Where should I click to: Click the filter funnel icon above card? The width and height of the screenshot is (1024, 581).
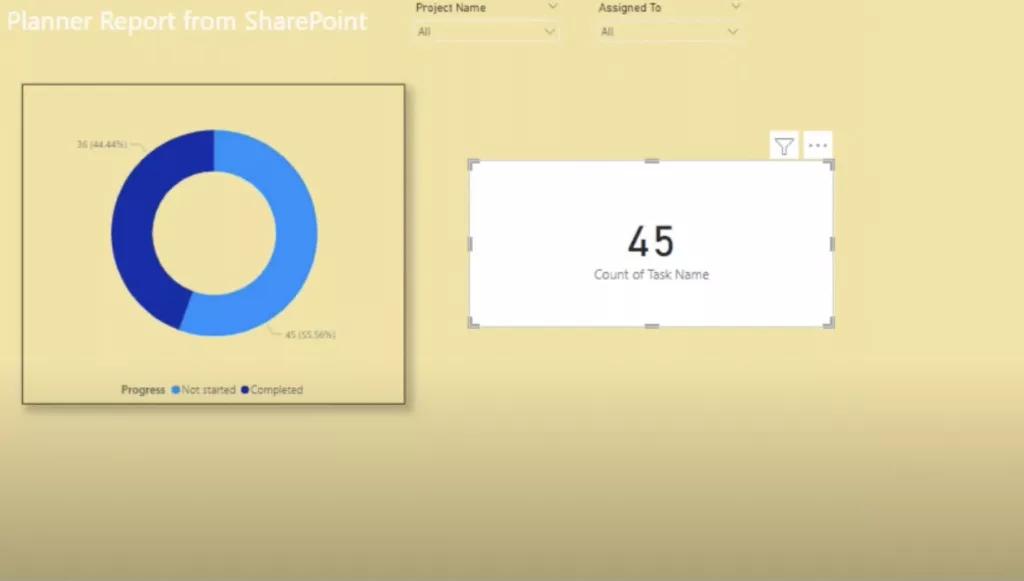[x=784, y=146]
